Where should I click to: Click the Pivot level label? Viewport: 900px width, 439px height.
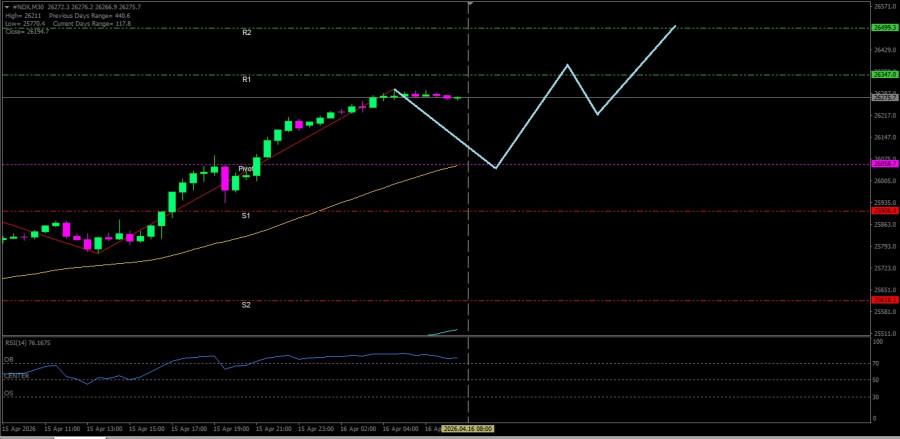pos(246,169)
